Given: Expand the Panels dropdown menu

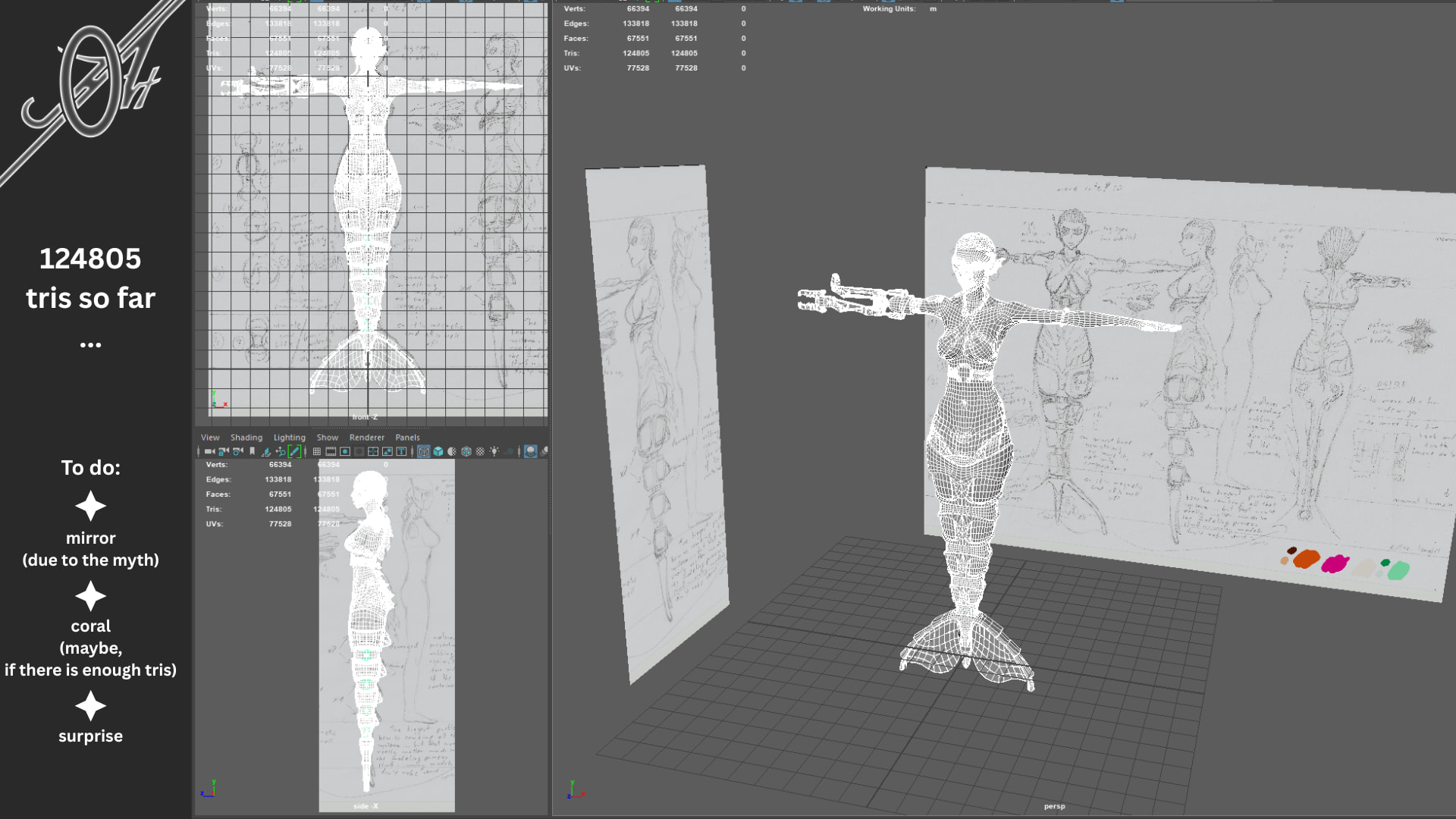Looking at the screenshot, I should (407, 438).
